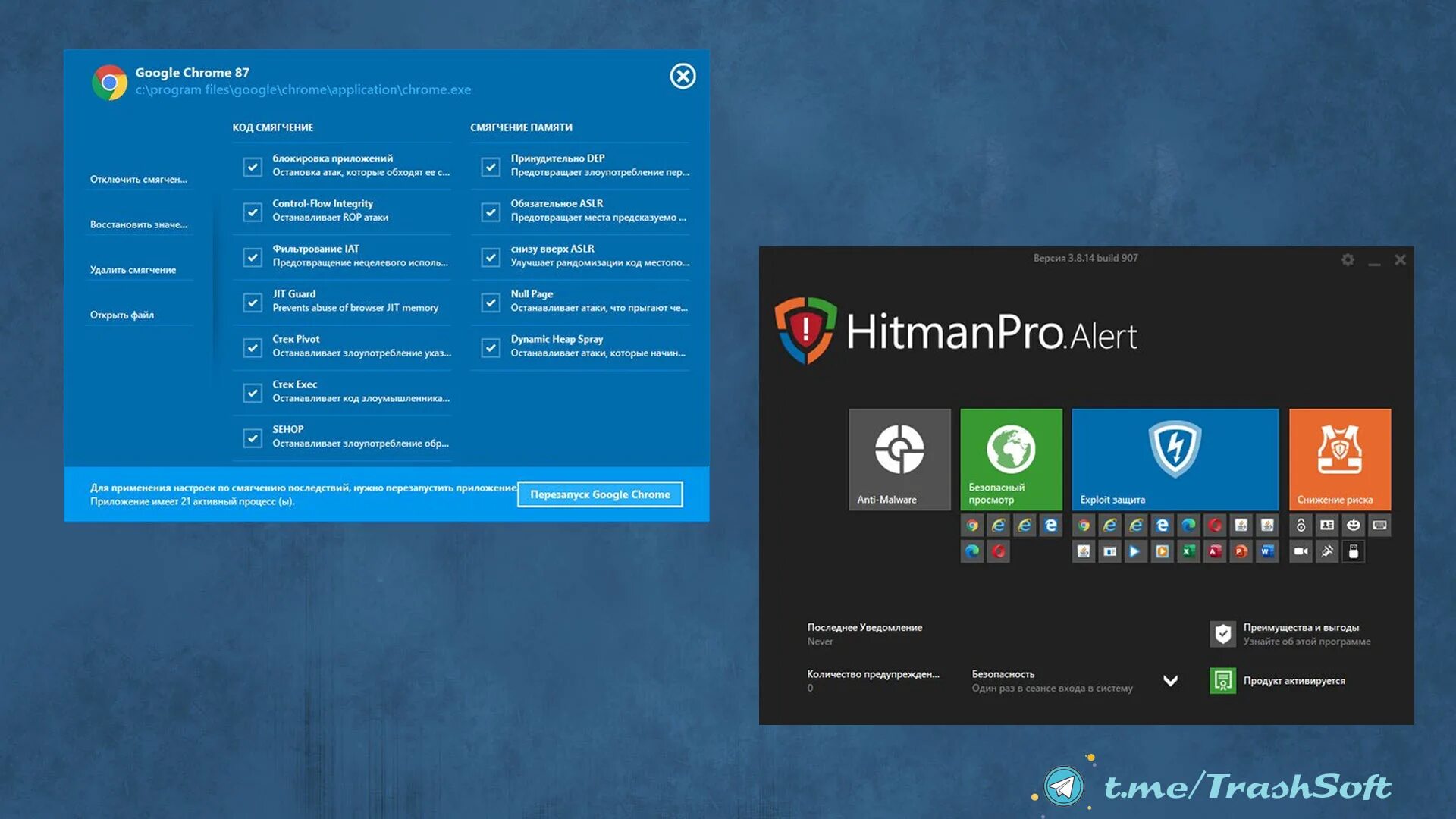Toggle Принудительно DEP checkbox
The image size is (1456, 819).
point(491,167)
